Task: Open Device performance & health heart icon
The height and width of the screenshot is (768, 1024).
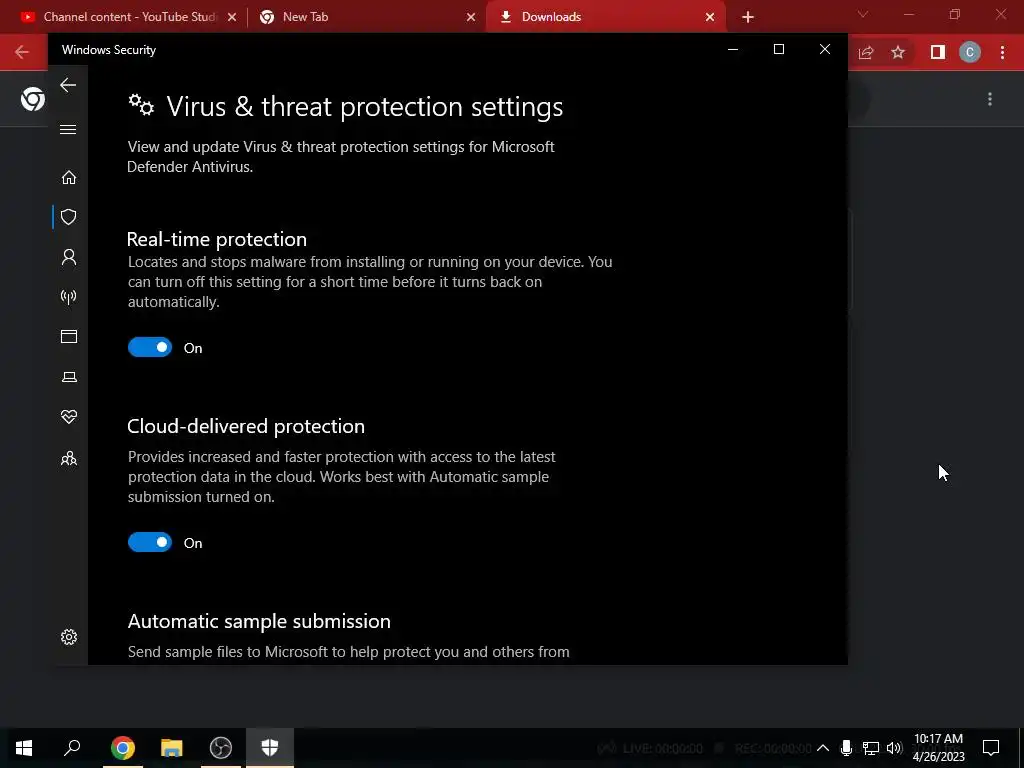Action: [x=69, y=417]
